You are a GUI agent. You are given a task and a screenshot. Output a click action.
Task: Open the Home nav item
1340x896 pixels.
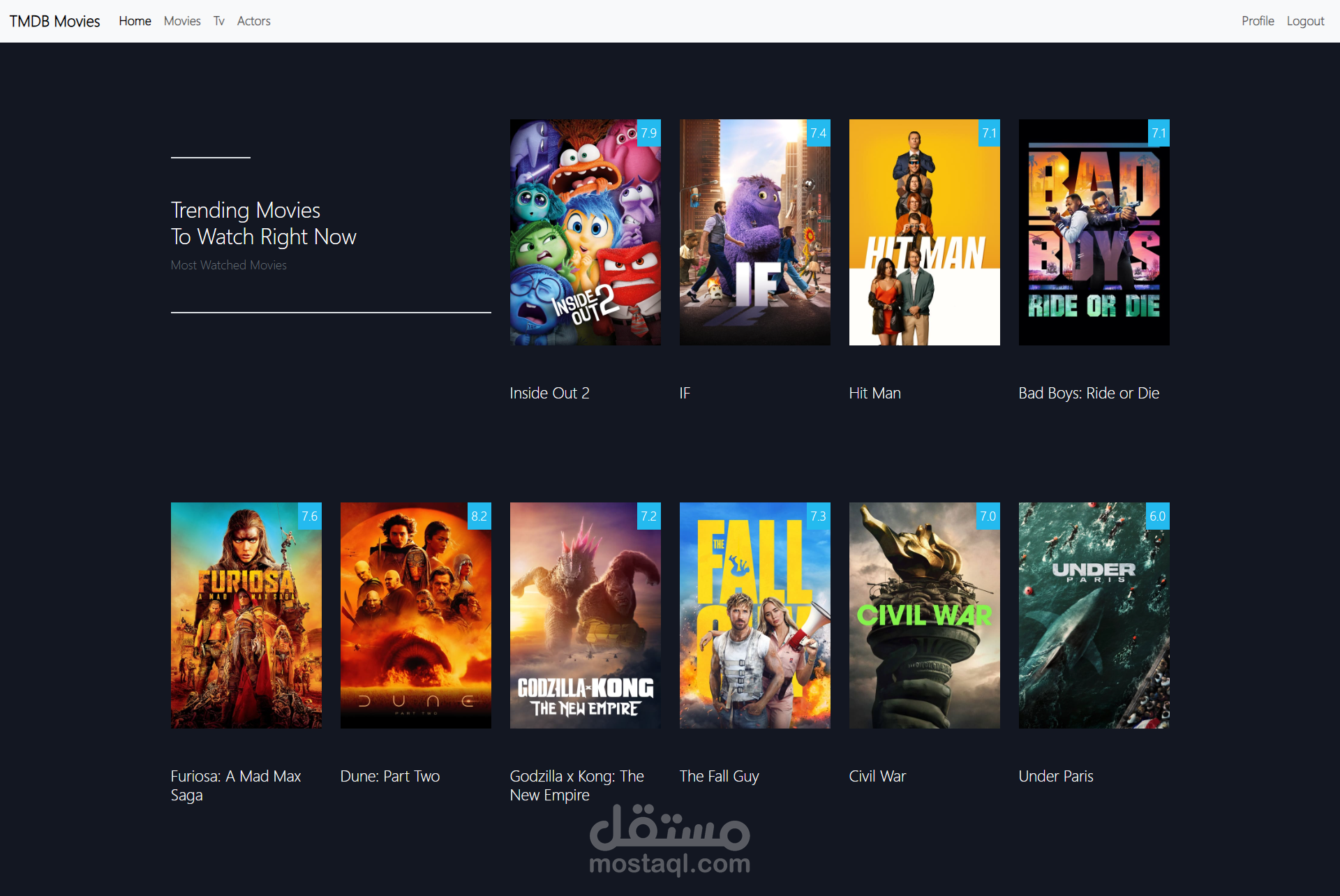click(x=135, y=21)
